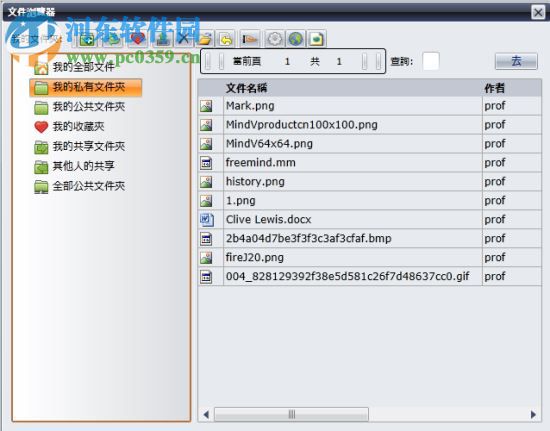Go to the next page in pager
This screenshot has height=431, width=550.
click(x=365, y=61)
